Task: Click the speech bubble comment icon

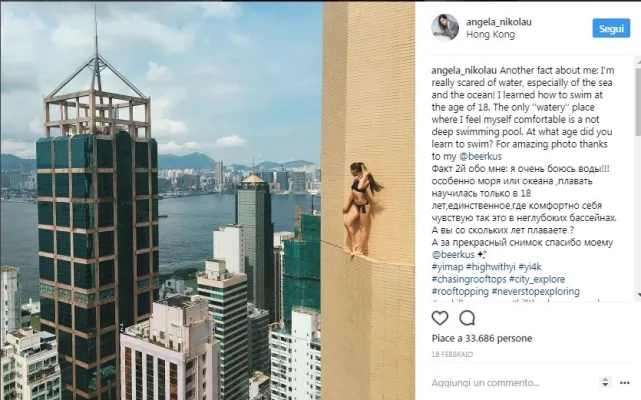Action: coord(467,318)
